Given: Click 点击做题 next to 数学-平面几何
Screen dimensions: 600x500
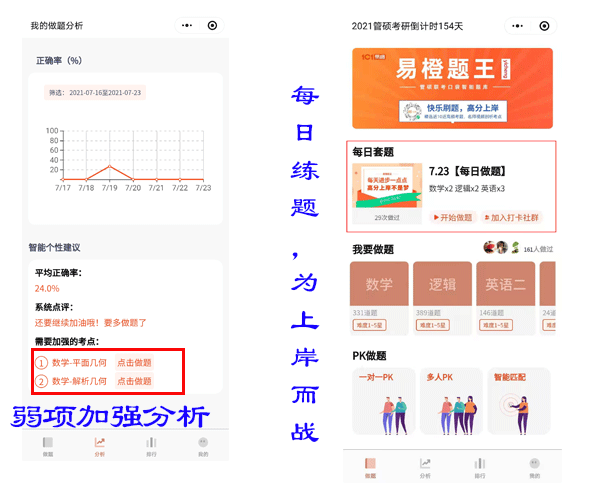Looking at the screenshot, I should click(134, 363).
